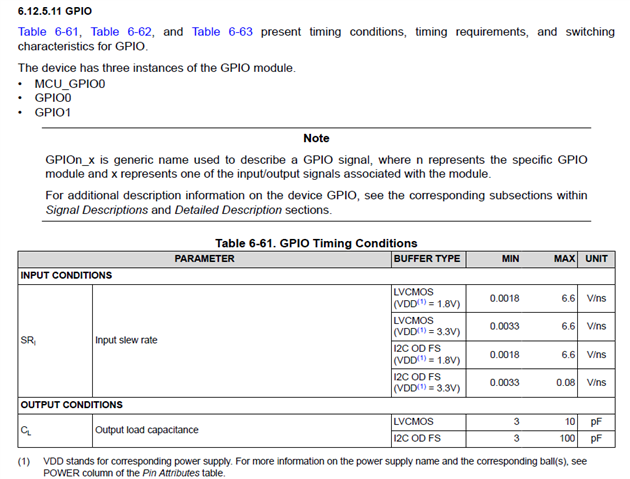The image size is (630, 479).
Task: Click the Input slew rate cell
Action: (242, 341)
